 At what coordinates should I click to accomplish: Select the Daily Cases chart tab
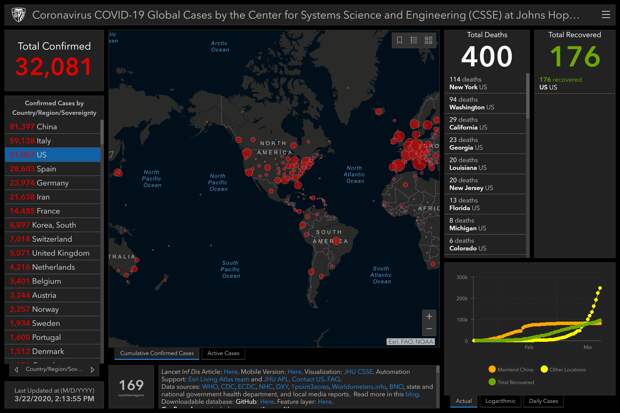pos(543,401)
